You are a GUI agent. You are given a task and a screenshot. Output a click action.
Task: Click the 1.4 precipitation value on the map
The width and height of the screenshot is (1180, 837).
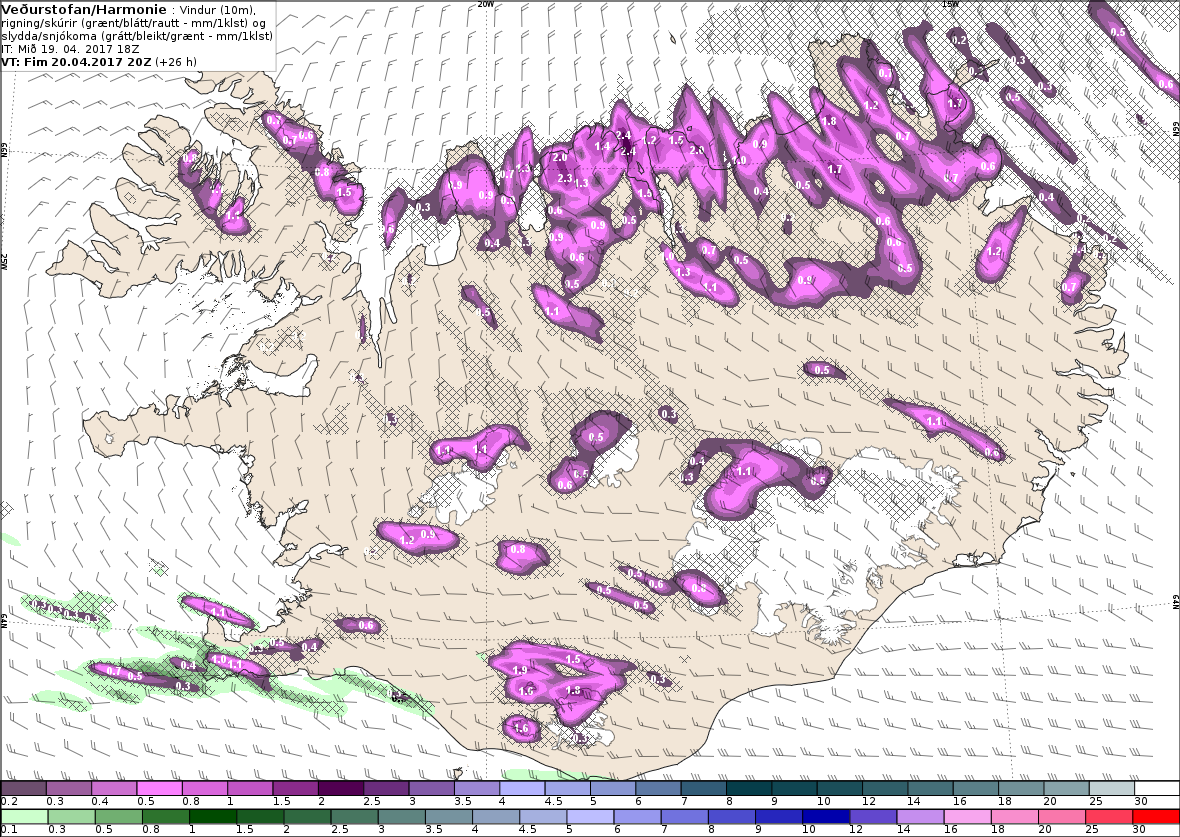pyautogui.click(x=602, y=147)
